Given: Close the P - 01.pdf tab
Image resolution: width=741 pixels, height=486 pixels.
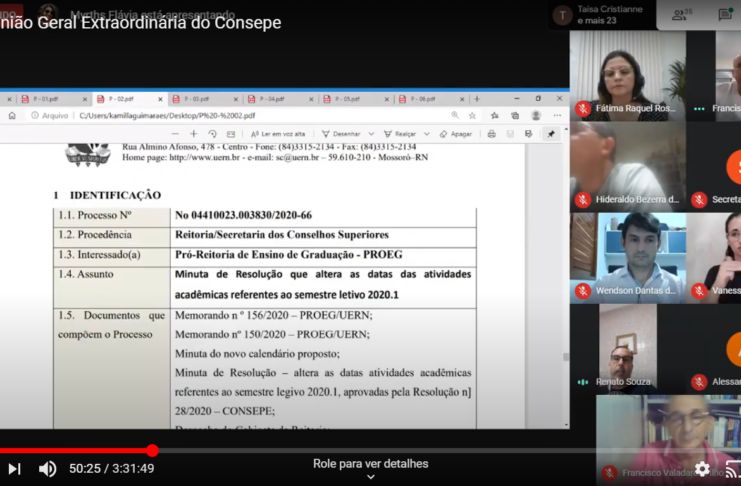Looking at the screenshot, I should (x=85, y=99).
